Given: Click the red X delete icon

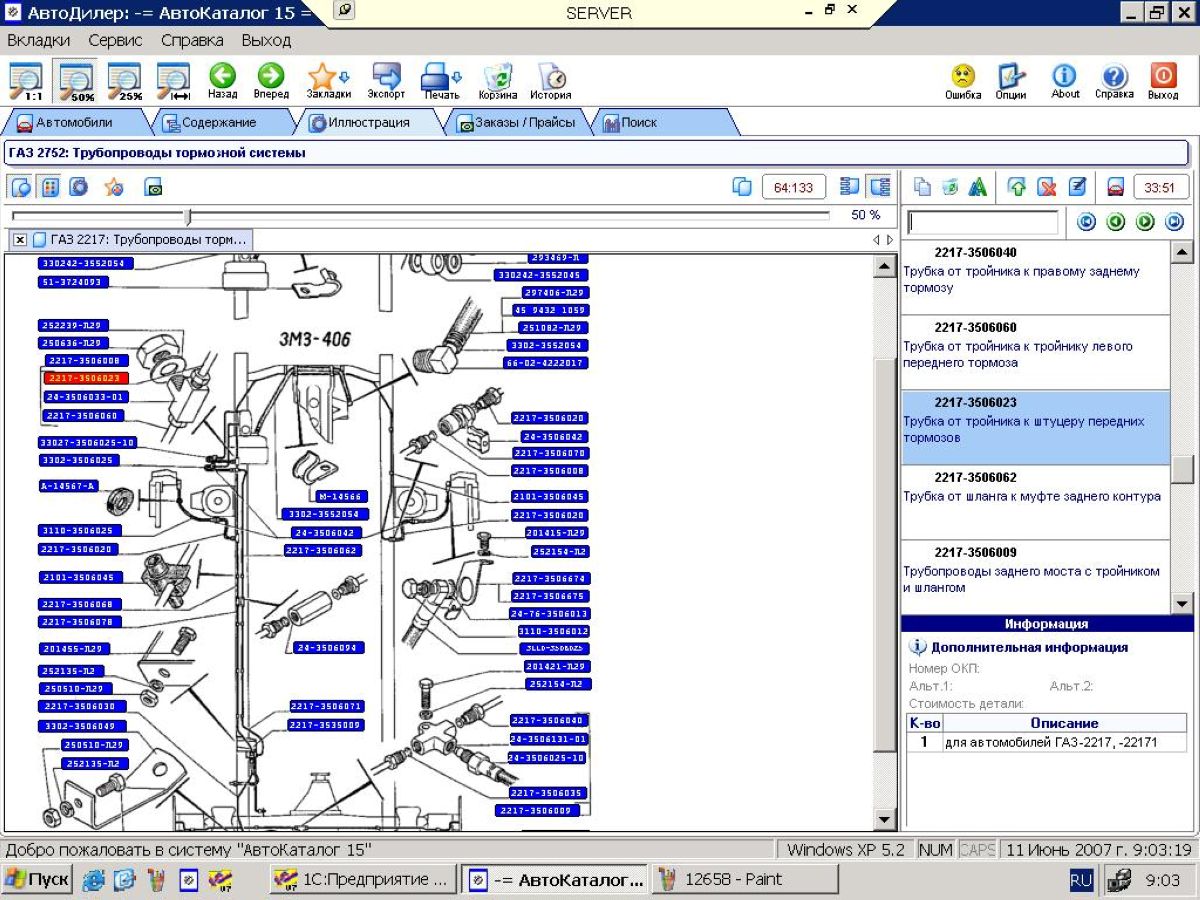Looking at the screenshot, I should tap(1047, 187).
